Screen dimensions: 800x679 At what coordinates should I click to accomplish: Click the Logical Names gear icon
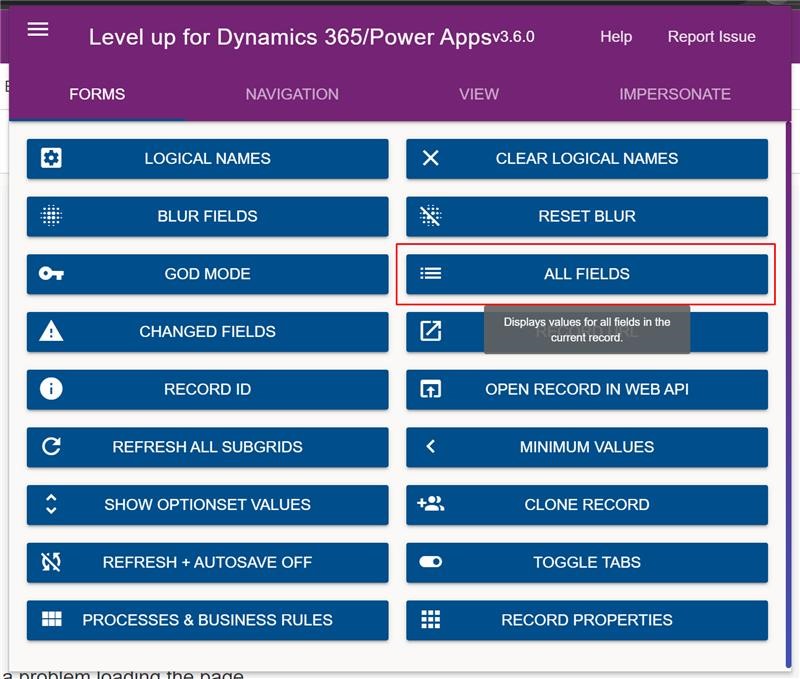click(51, 158)
